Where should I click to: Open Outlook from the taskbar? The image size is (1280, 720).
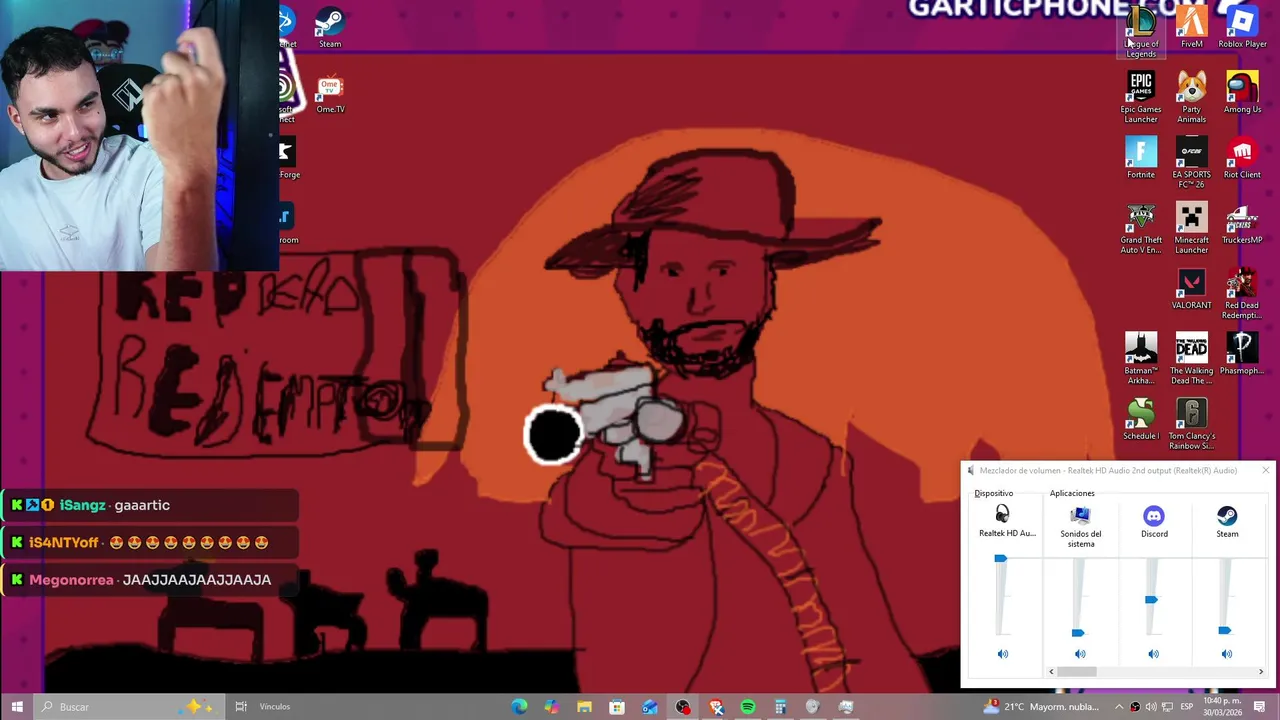650,707
